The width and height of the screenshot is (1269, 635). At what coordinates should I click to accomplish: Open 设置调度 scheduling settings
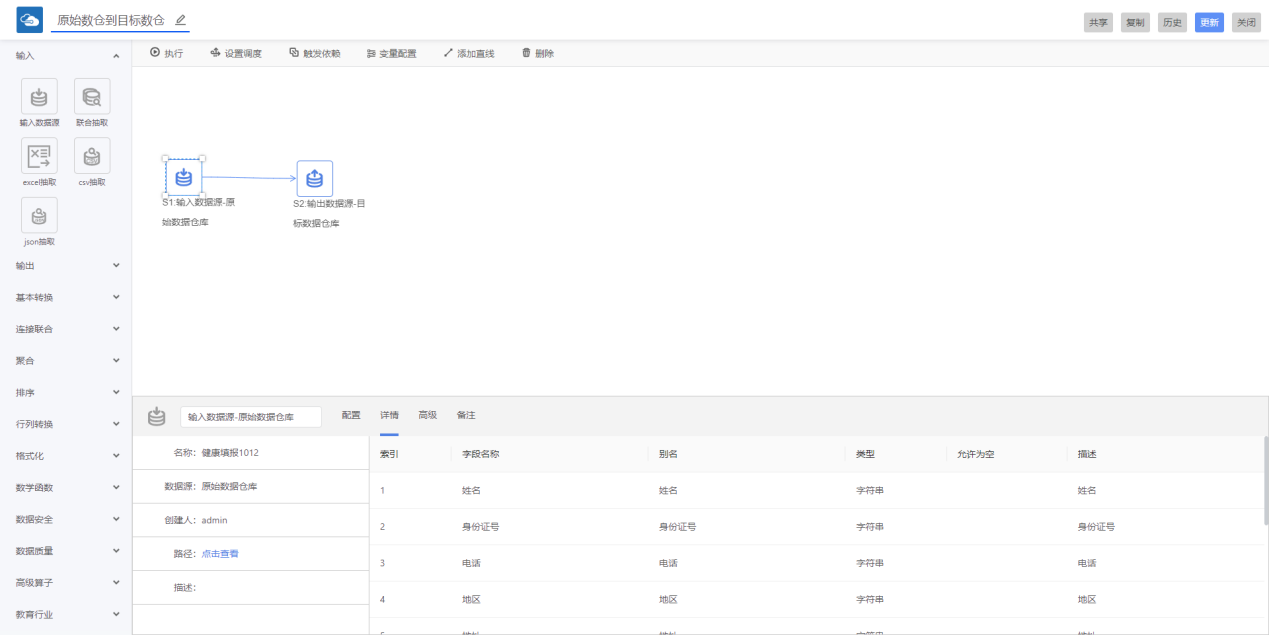point(236,53)
